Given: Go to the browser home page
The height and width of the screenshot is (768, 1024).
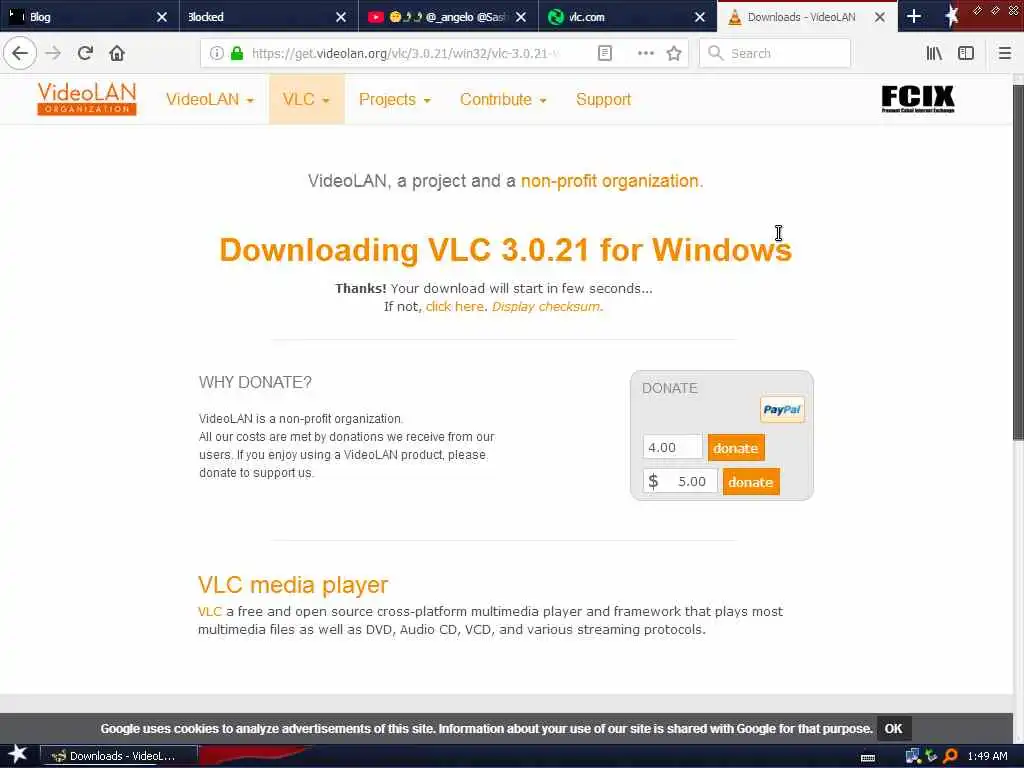Looking at the screenshot, I should [117, 53].
